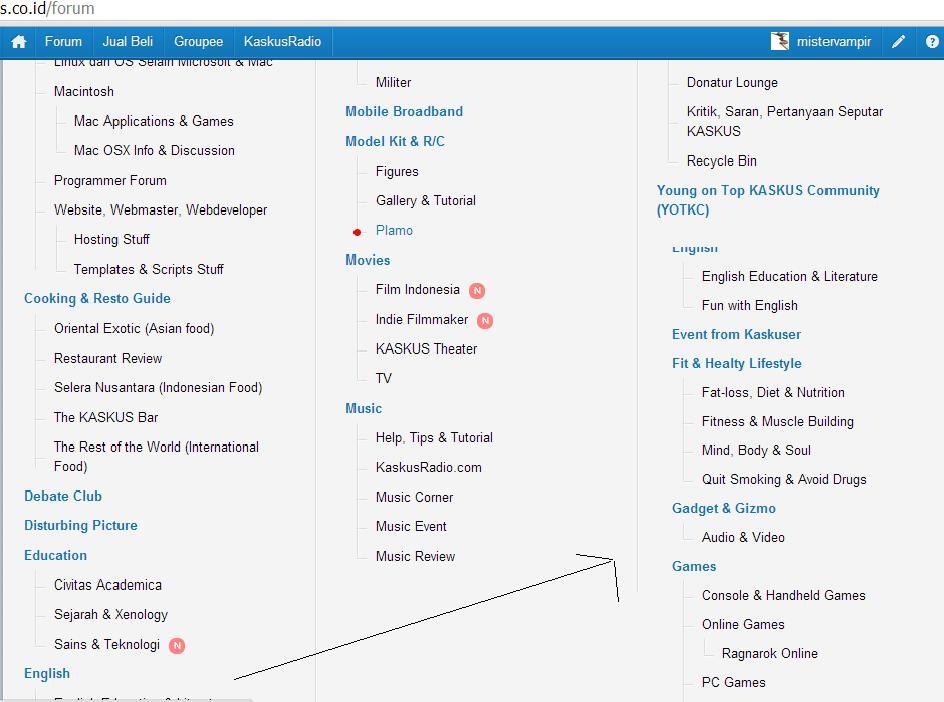Image resolution: width=944 pixels, height=702 pixels.
Task: Select Website, Webmaster, Webdeveloper
Action: click(x=160, y=210)
